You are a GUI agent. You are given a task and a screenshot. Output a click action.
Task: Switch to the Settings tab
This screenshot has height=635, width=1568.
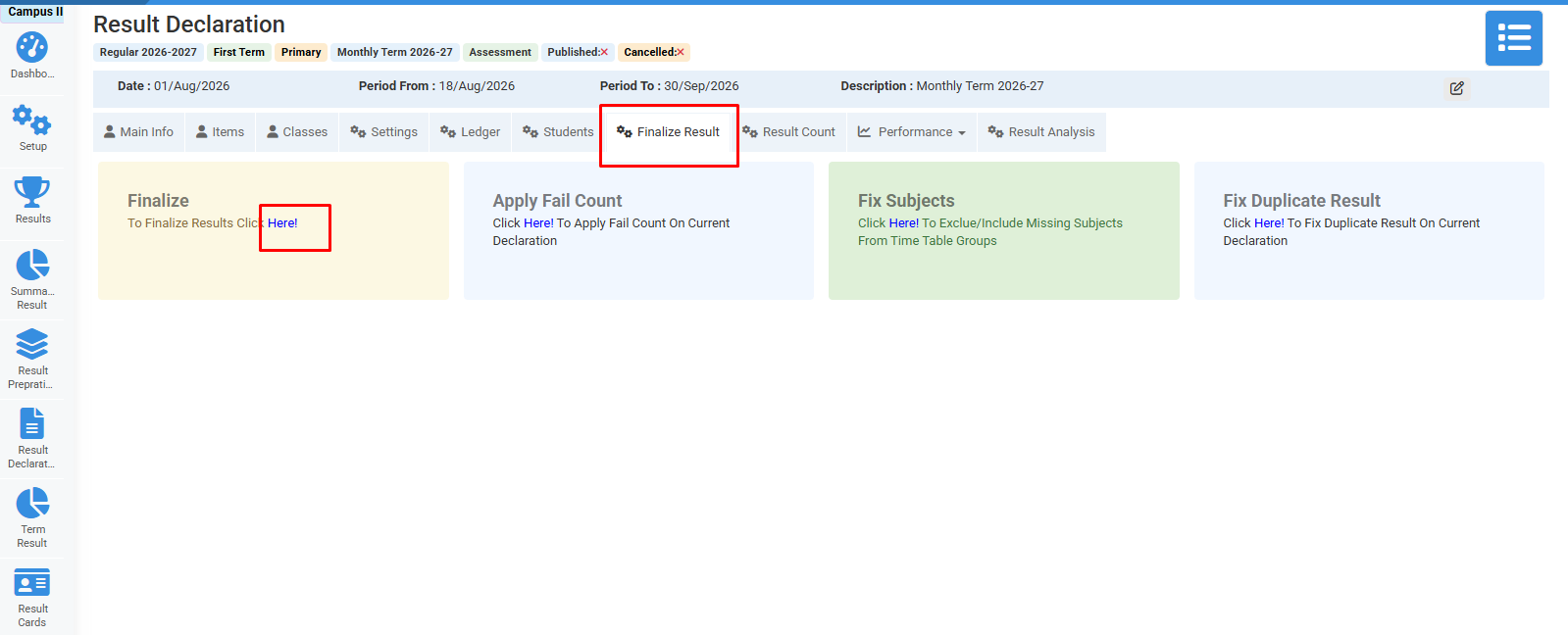(x=383, y=132)
